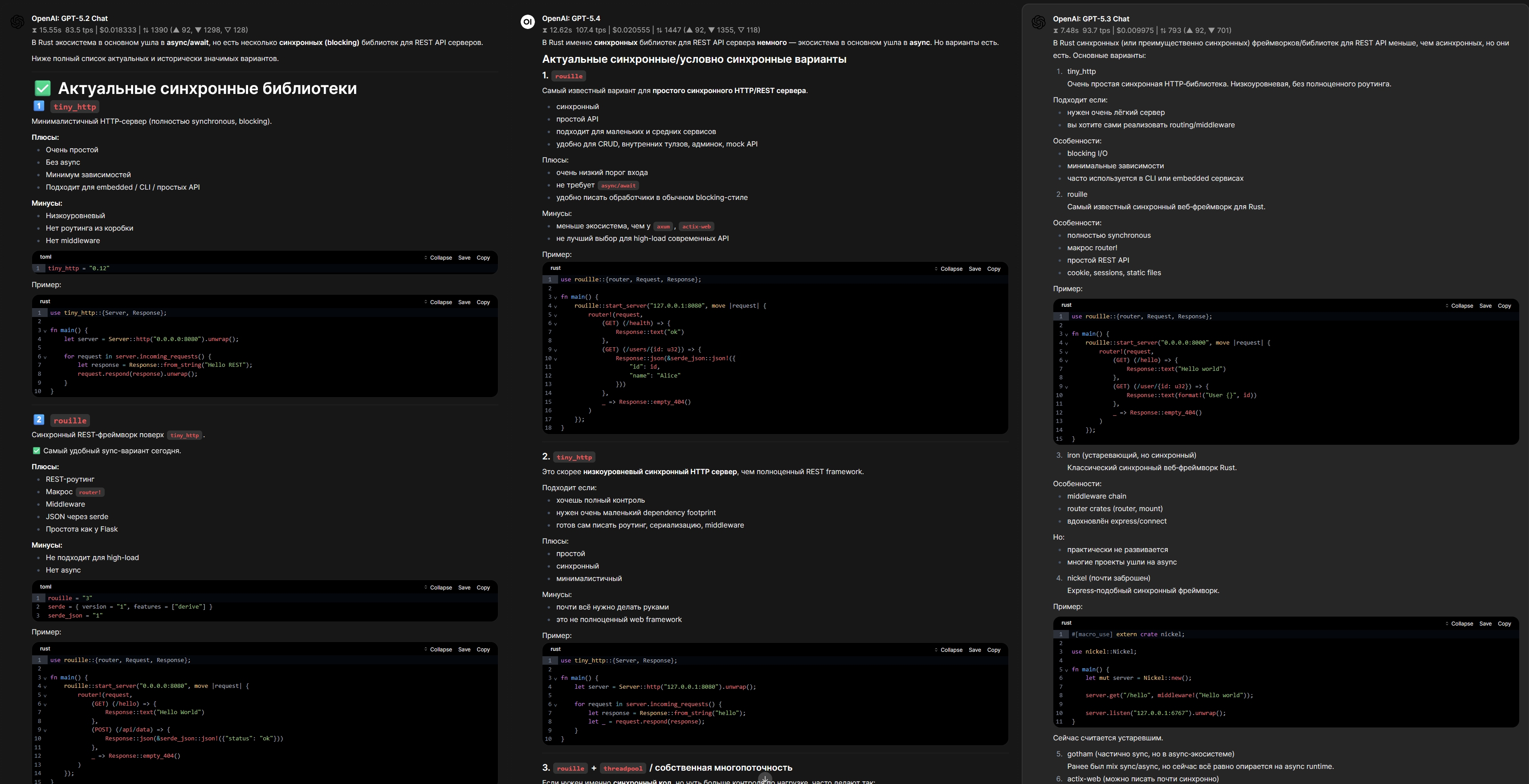Click the hourglass icon before 12.62s
The width and height of the screenshot is (1529, 784).
(x=545, y=30)
